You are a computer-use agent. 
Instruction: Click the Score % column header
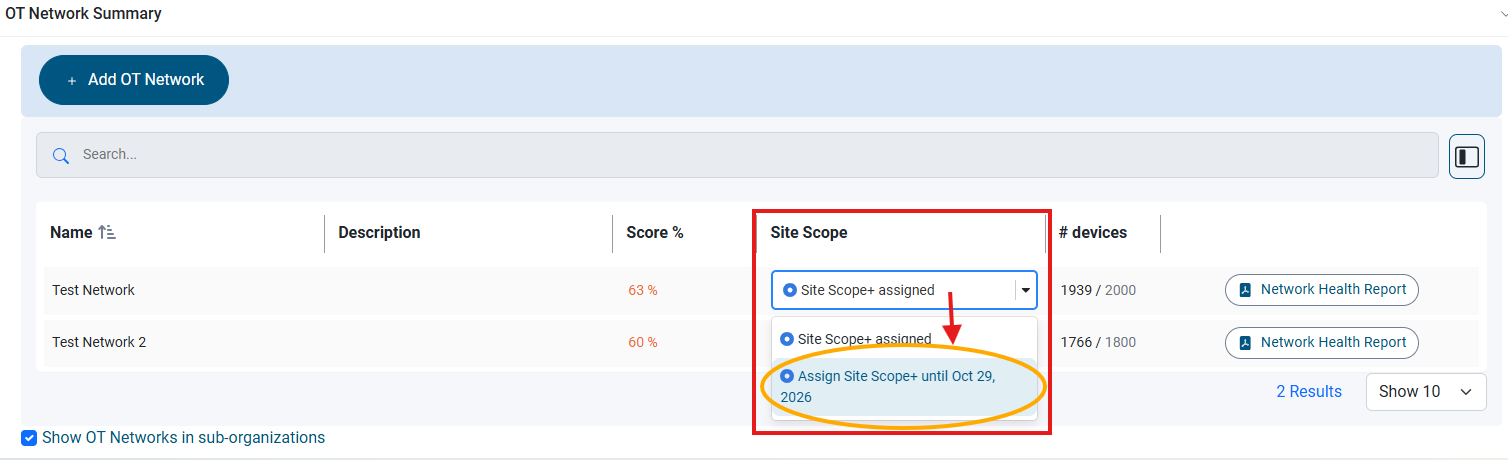(655, 232)
